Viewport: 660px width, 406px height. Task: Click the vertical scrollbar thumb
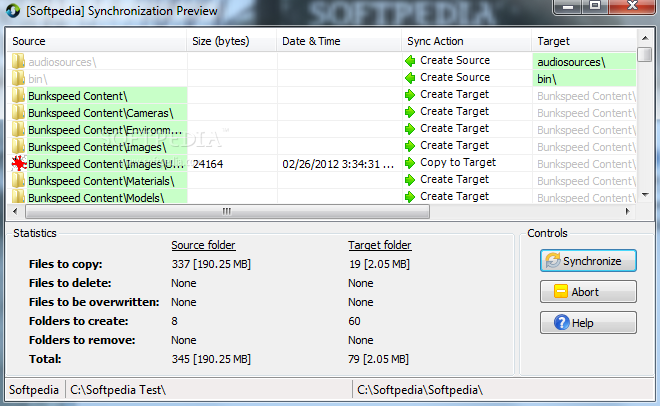click(645, 54)
